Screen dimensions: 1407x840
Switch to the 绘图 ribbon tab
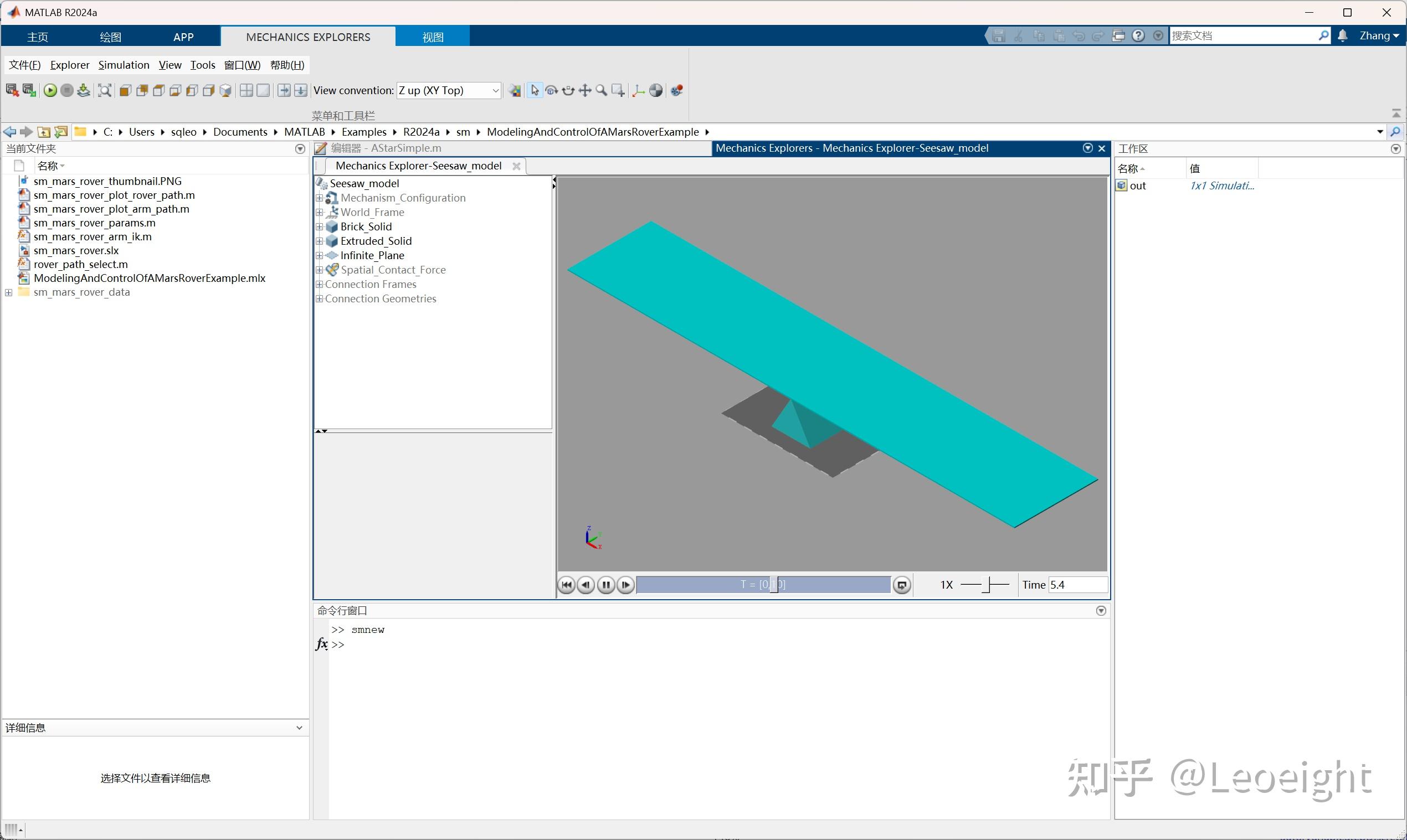pyautogui.click(x=110, y=37)
